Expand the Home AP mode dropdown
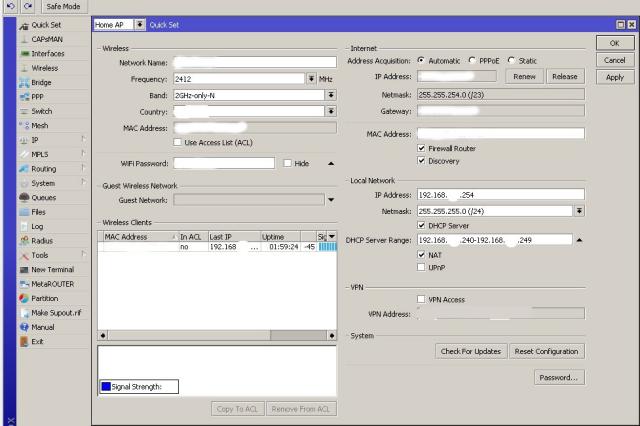 click(x=139, y=24)
